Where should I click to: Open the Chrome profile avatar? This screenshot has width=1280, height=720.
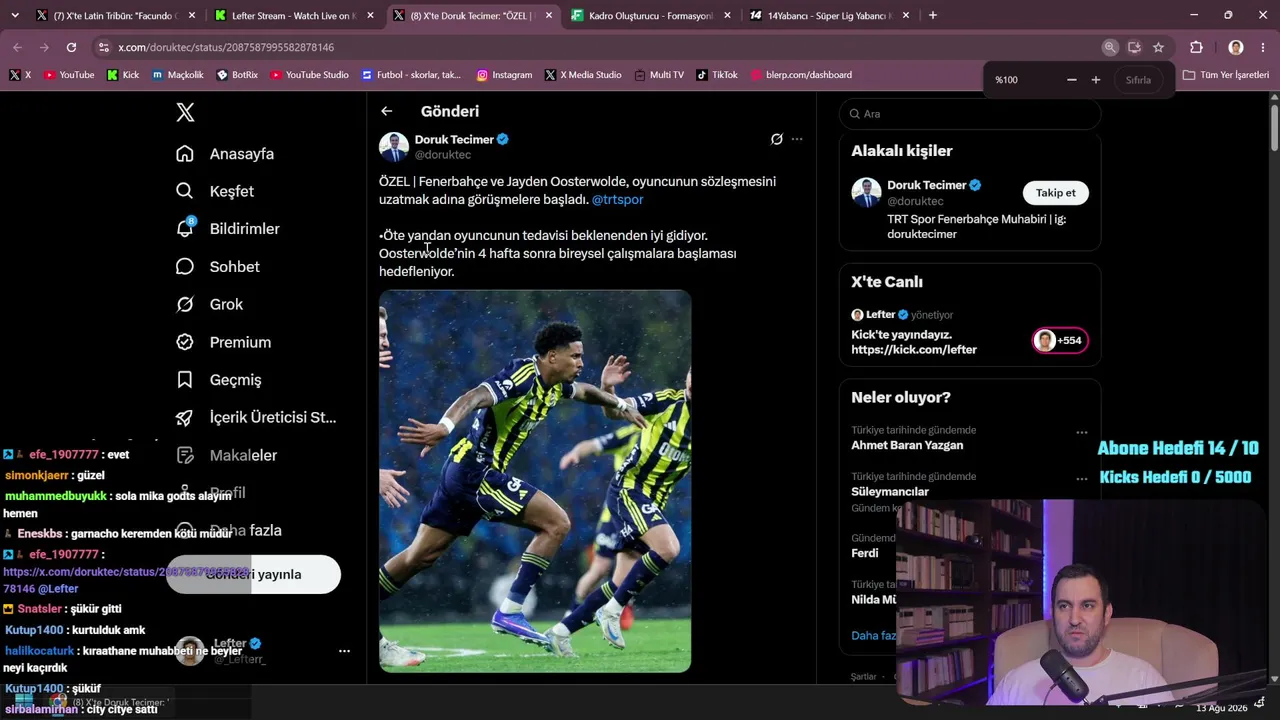1236,47
